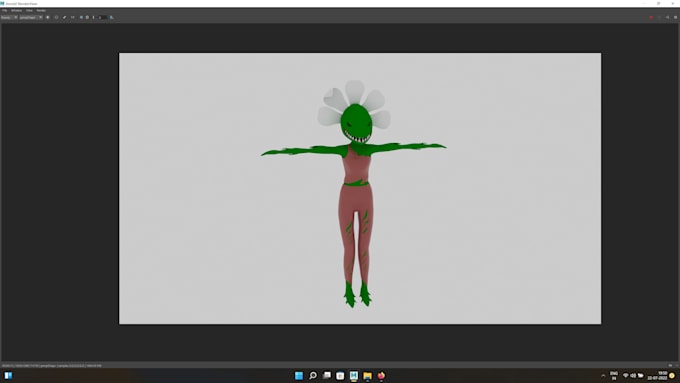The image size is (680, 383).
Task: Open Firefox from the taskbar
Action: tap(381, 376)
